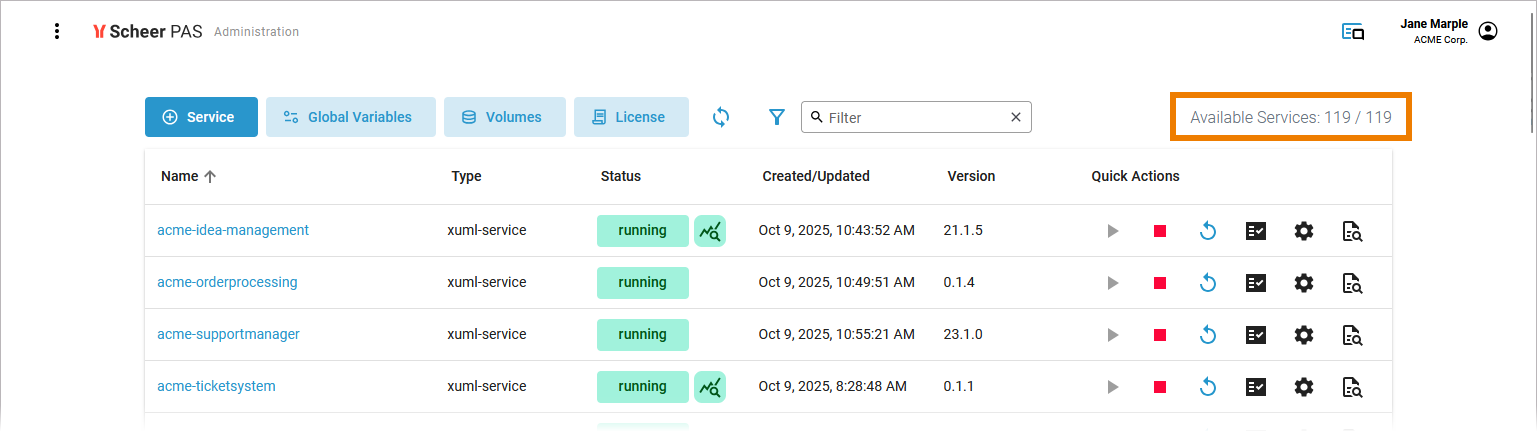
Task: Open the three-dot main menu
Action: point(57,31)
